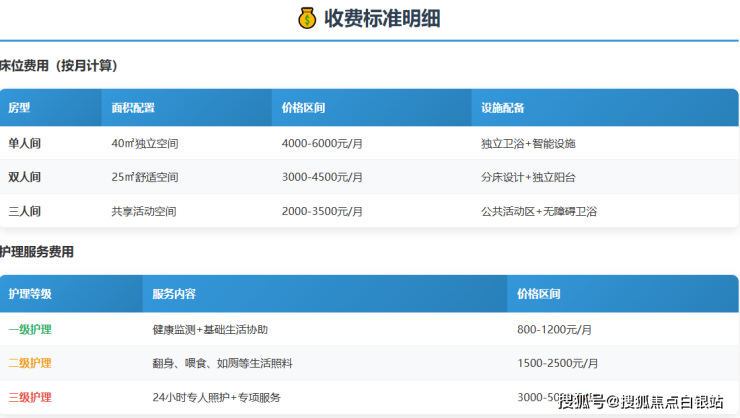
Task: Click the money bag icon beside the title
Action: (307, 18)
